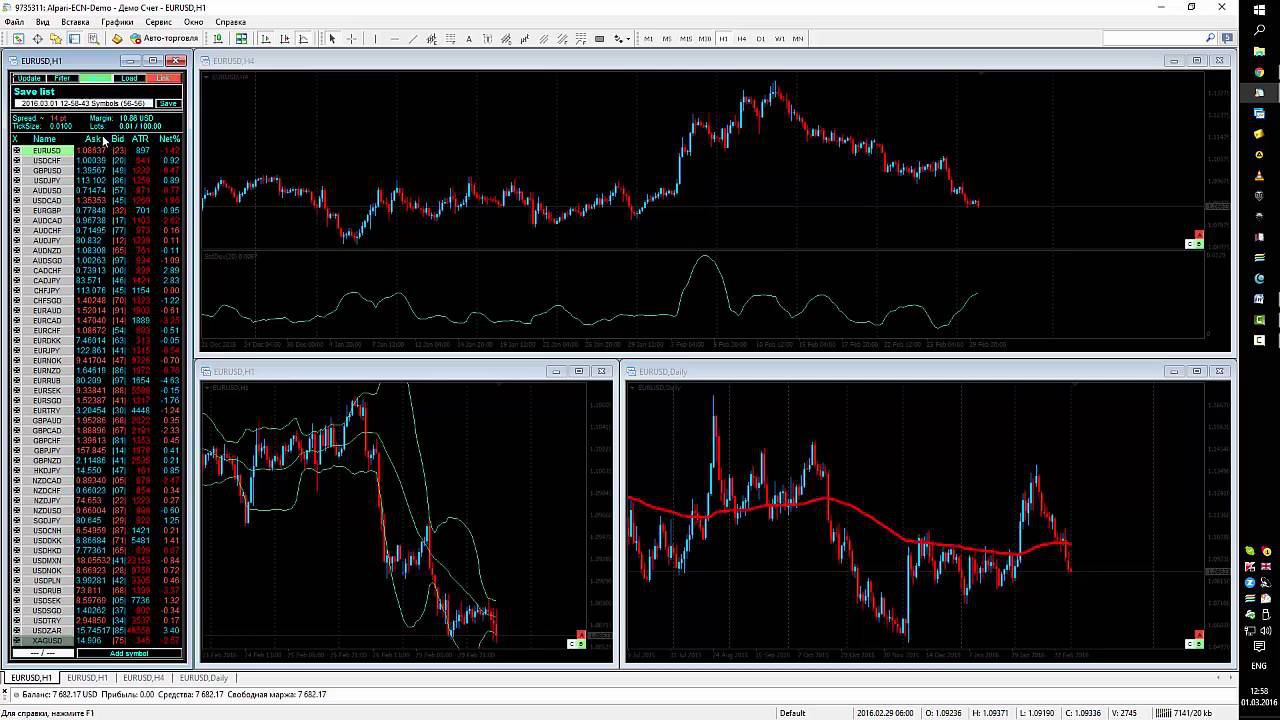Screen dimensions: 1280x720
Task: Click the save list name field
Action: point(85,103)
